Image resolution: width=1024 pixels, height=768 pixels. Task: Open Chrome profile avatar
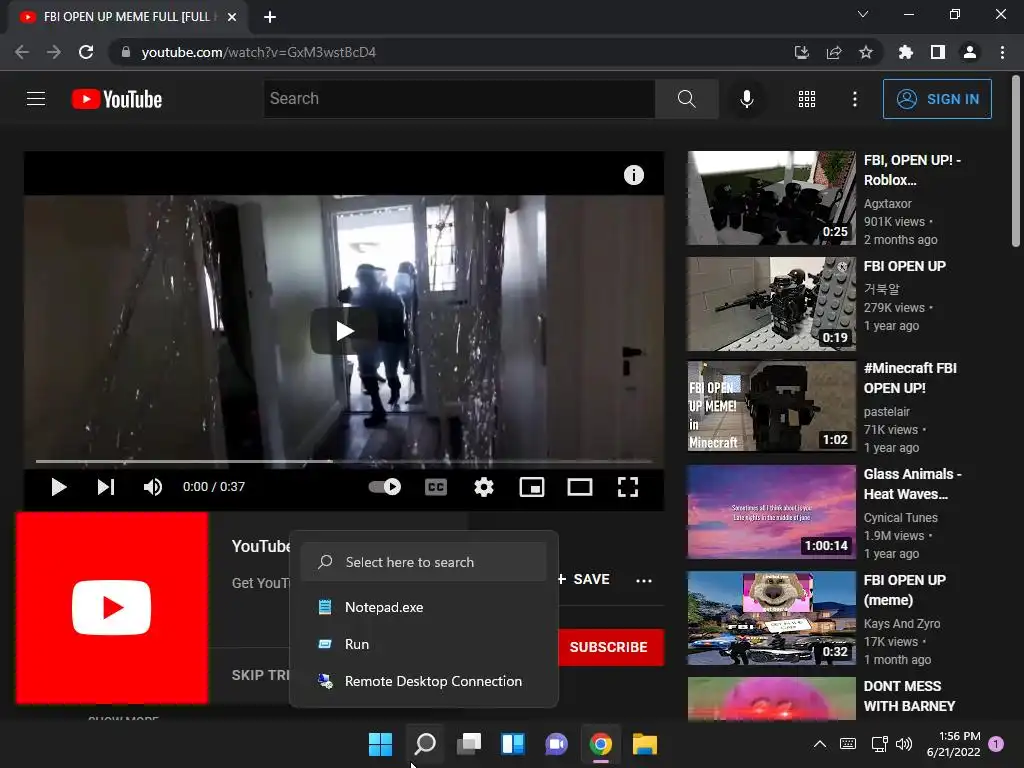coord(970,52)
